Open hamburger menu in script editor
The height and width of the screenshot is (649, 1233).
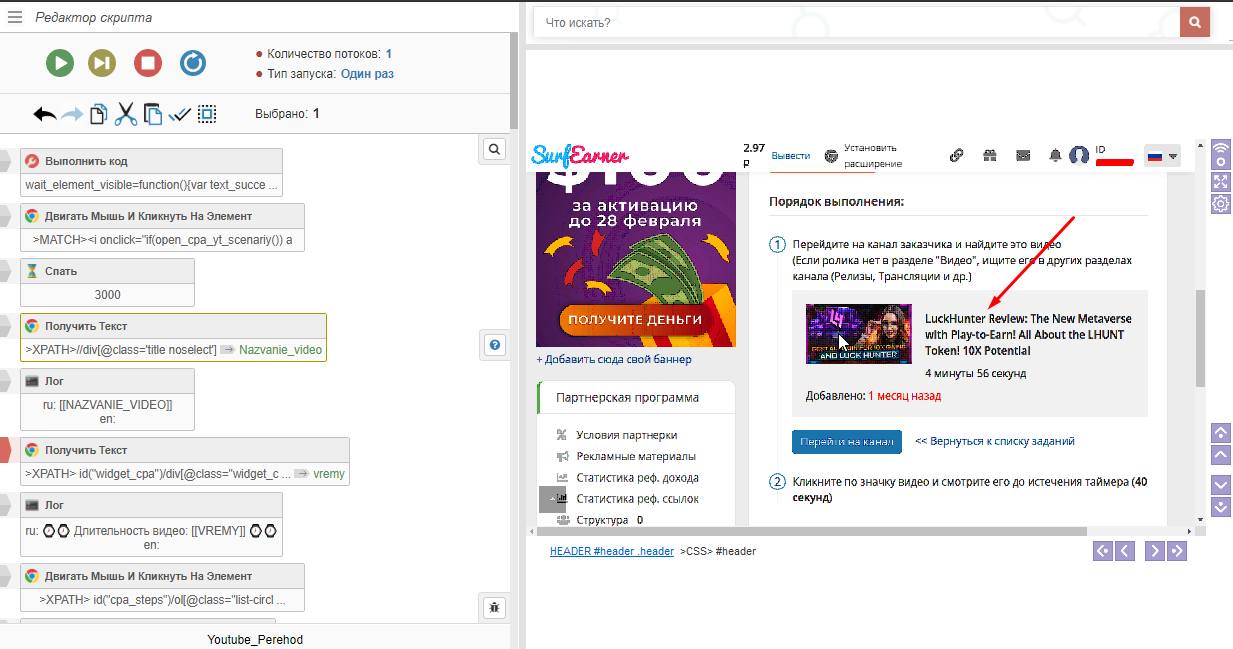(x=15, y=17)
